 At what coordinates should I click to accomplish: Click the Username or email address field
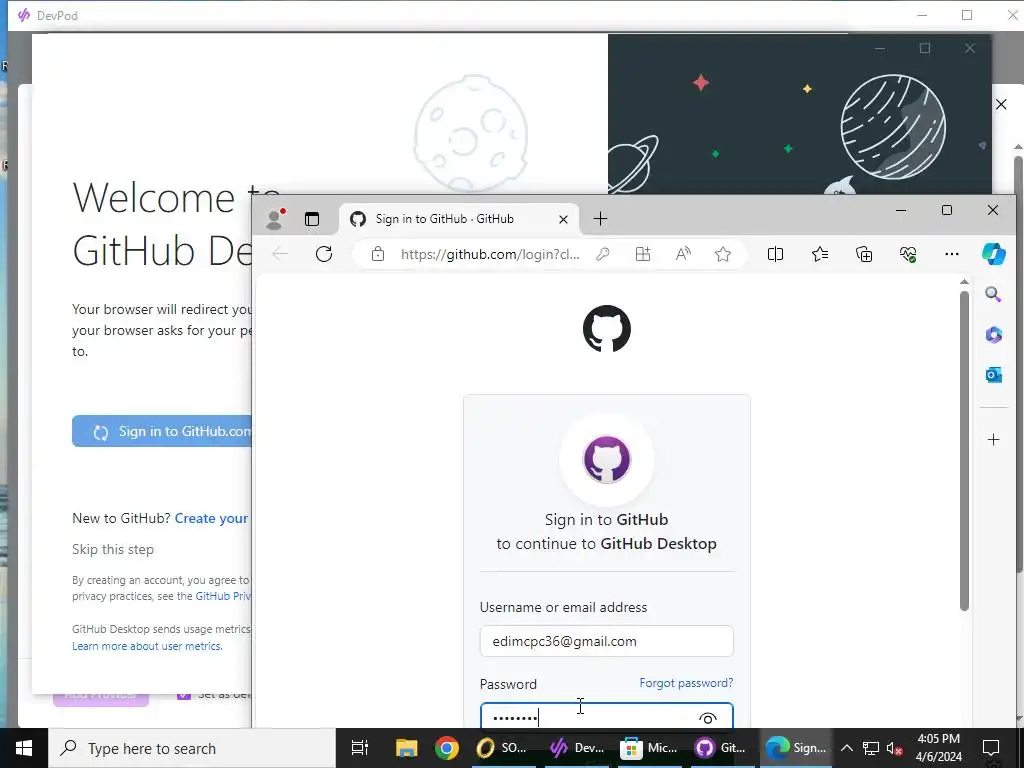tap(606, 641)
